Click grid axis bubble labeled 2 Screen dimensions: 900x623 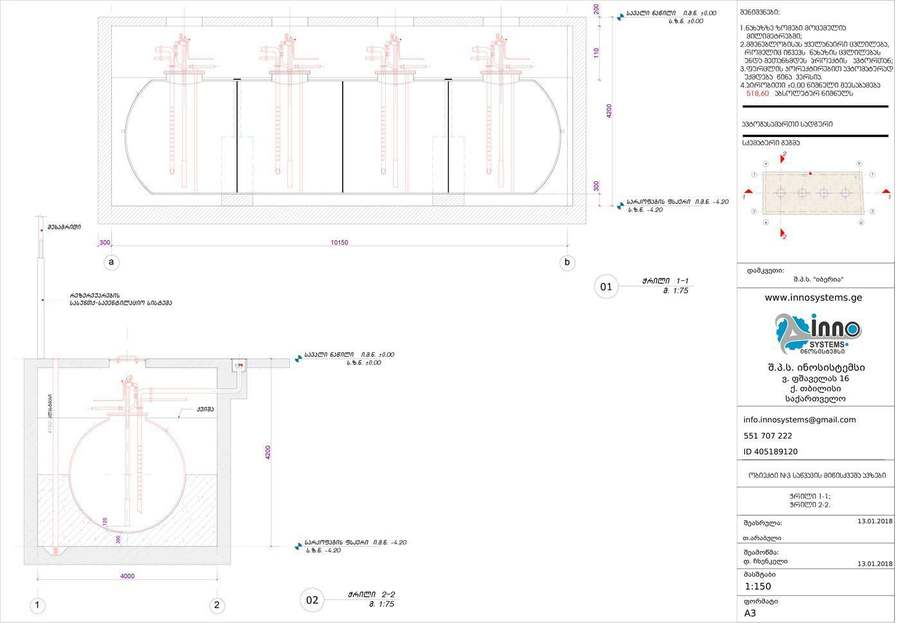click(x=216, y=605)
